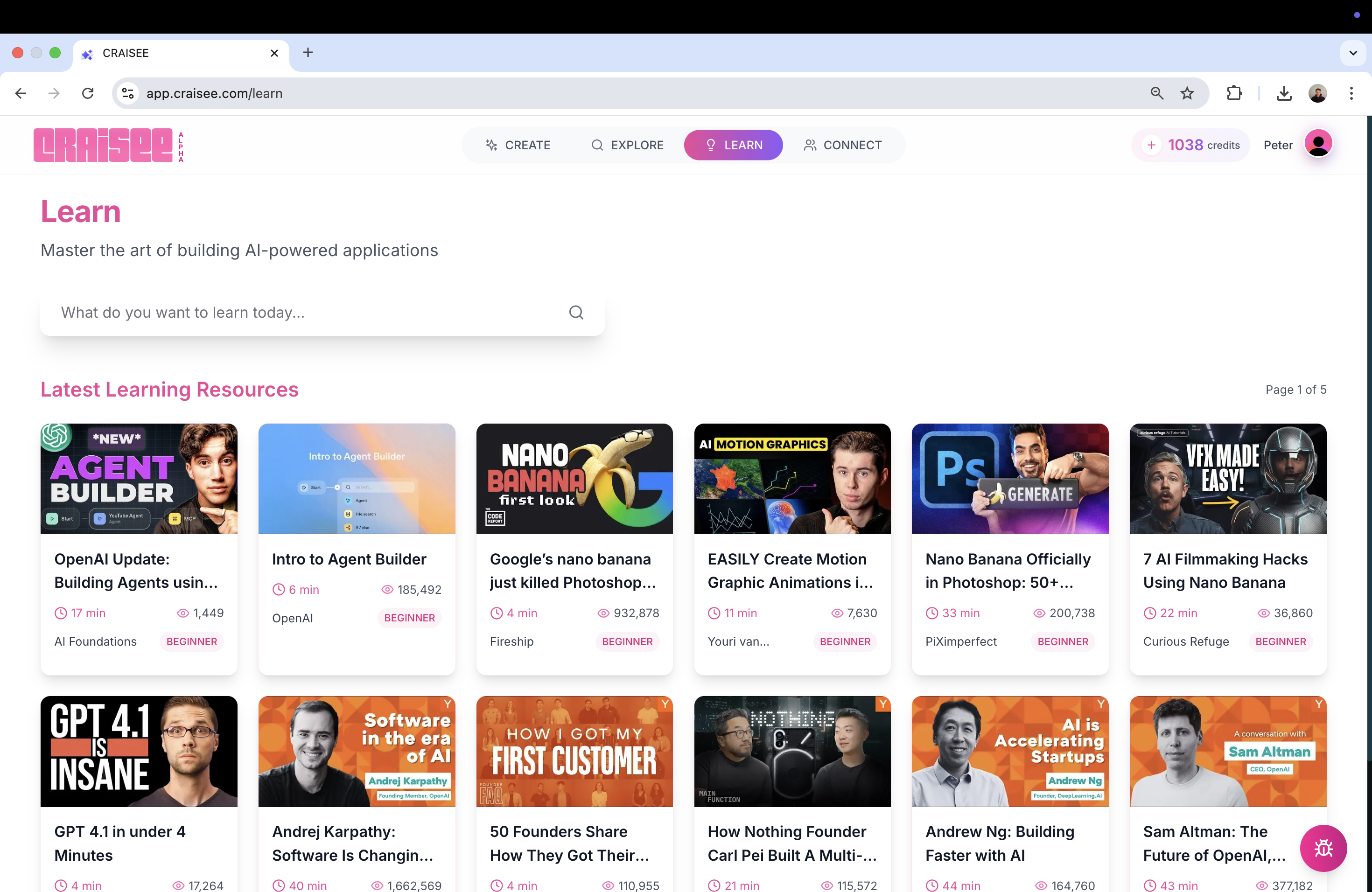Open the CONNECT tab
This screenshot has height=892, width=1372.
click(842, 145)
